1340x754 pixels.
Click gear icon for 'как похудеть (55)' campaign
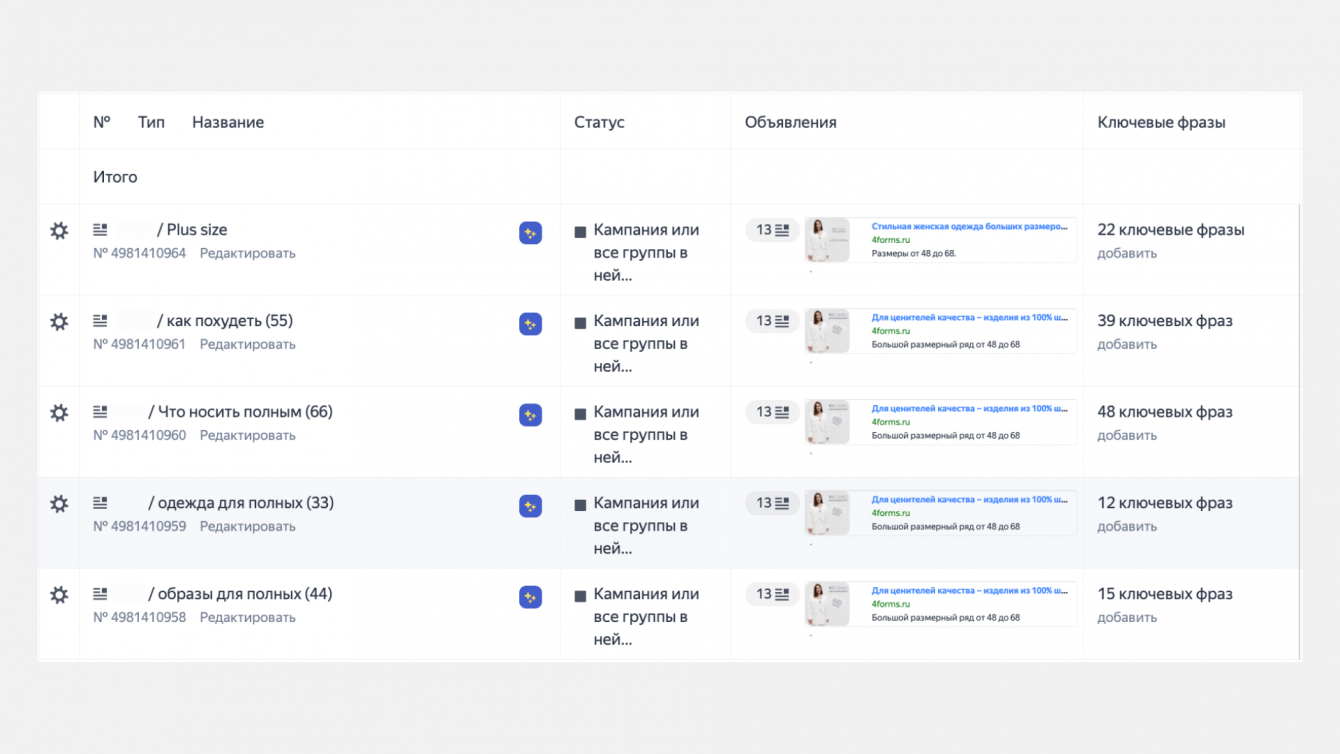(59, 322)
